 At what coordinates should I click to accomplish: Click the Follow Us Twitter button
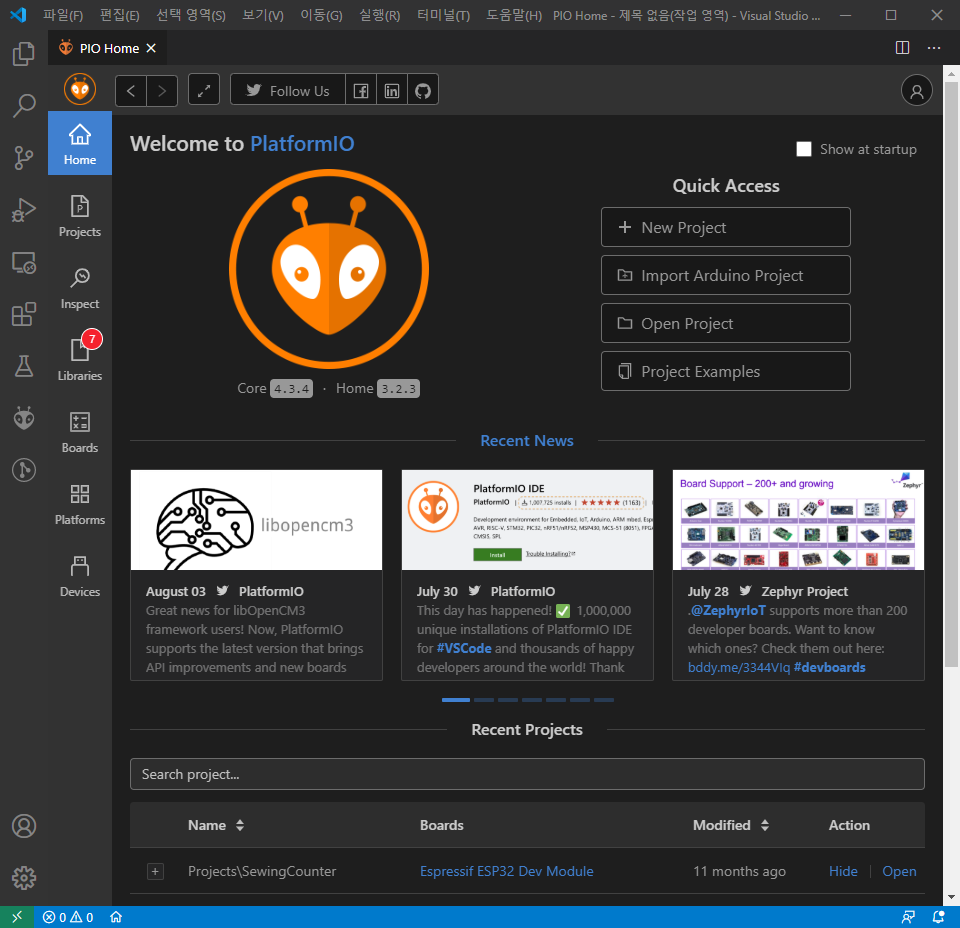pyautogui.click(x=288, y=91)
